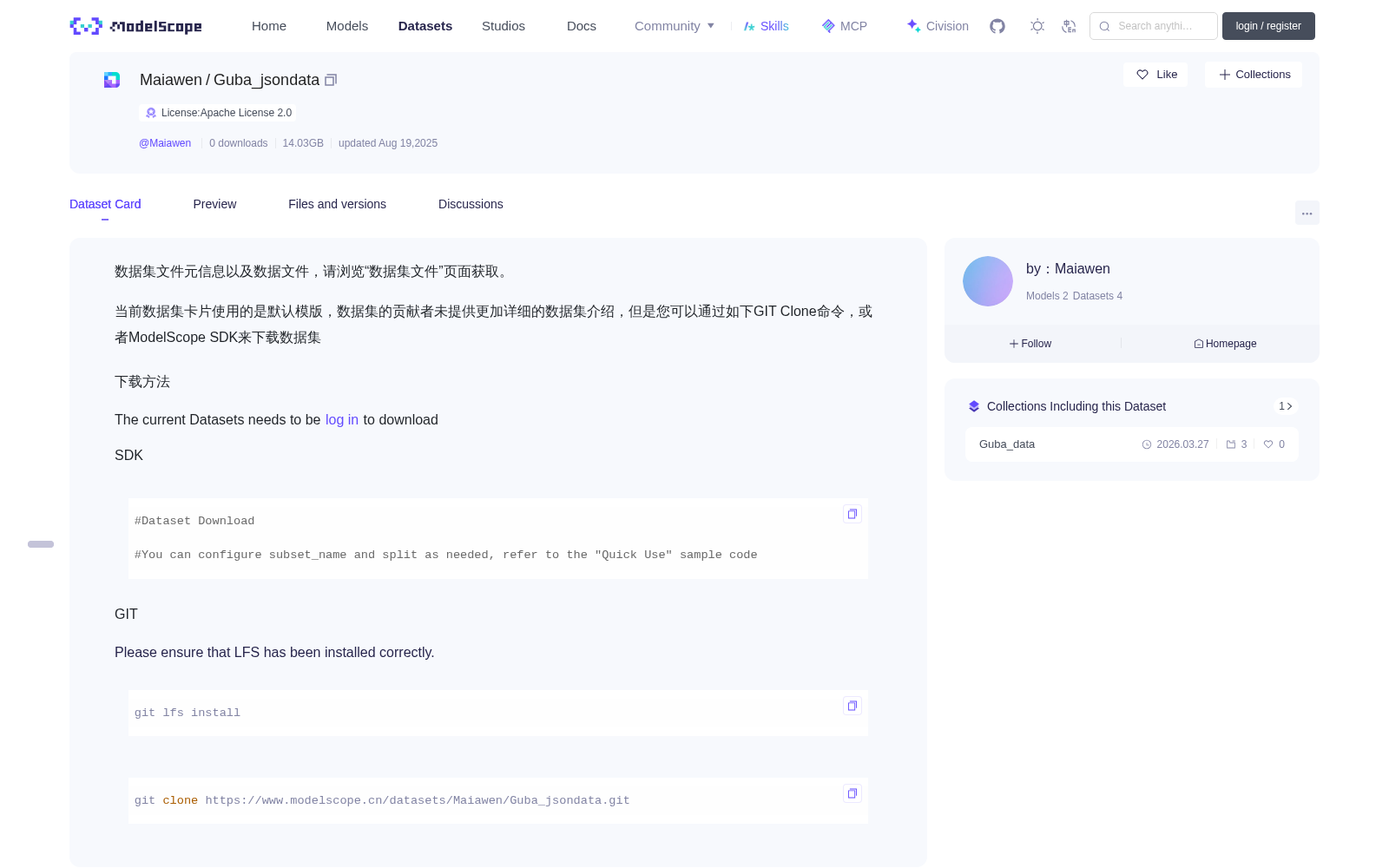The image size is (1389, 868).
Task: Switch to the Discussions tab
Action: tap(471, 204)
